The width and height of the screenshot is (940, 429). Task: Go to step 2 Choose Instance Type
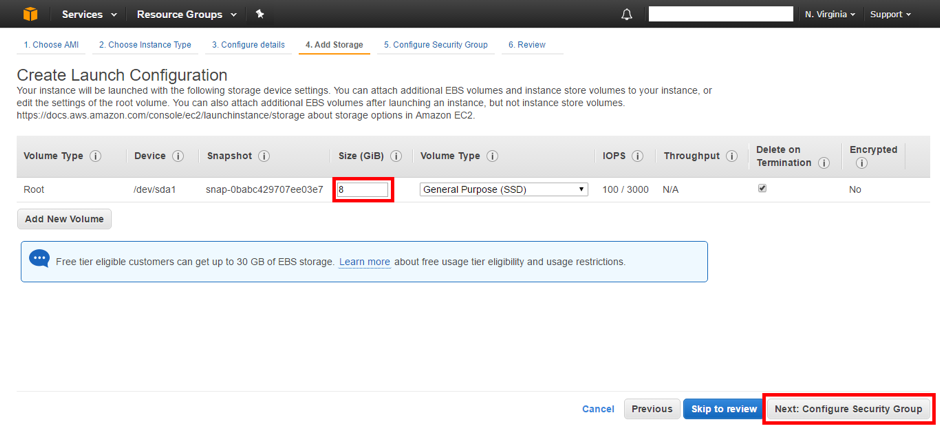tap(145, 45)
